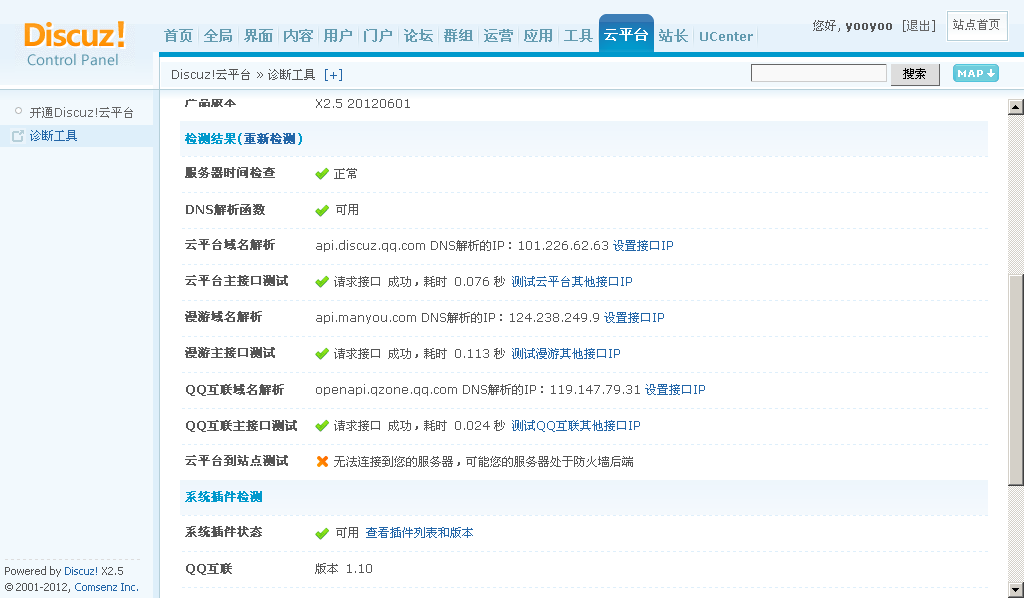Open the 站长 top menu
This screenshot has width=1024, height=598.
pos(673,36)
